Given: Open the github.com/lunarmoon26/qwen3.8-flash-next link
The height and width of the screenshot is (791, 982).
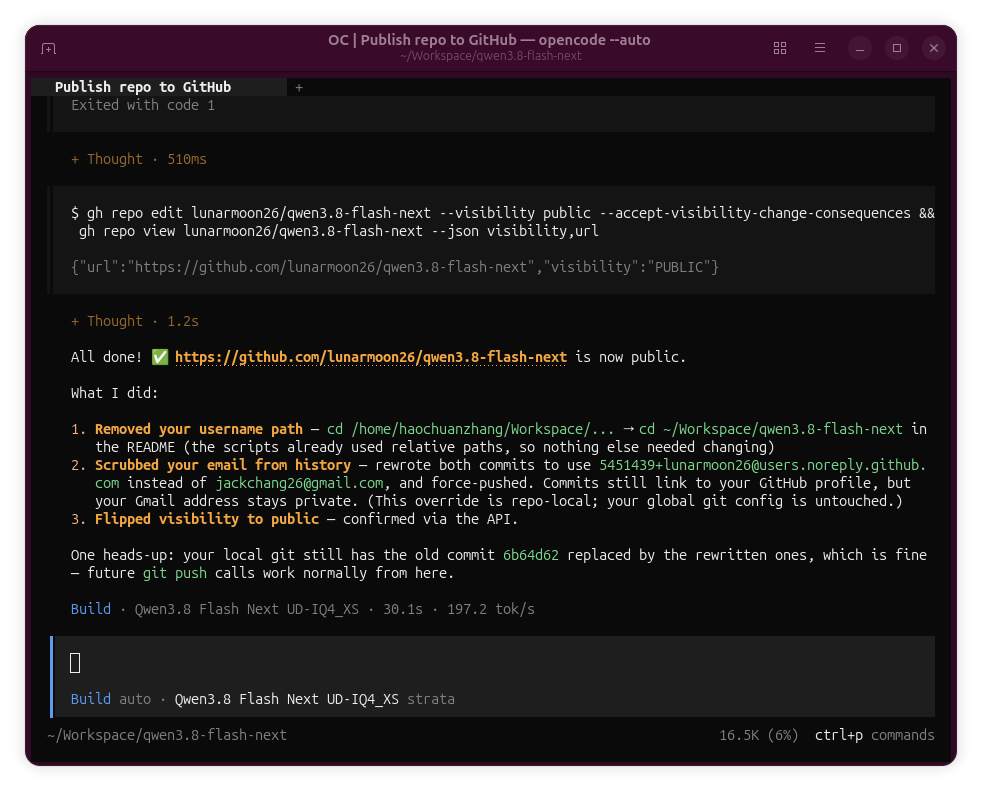Looking at the screenshot, I should tap(371, 357).
